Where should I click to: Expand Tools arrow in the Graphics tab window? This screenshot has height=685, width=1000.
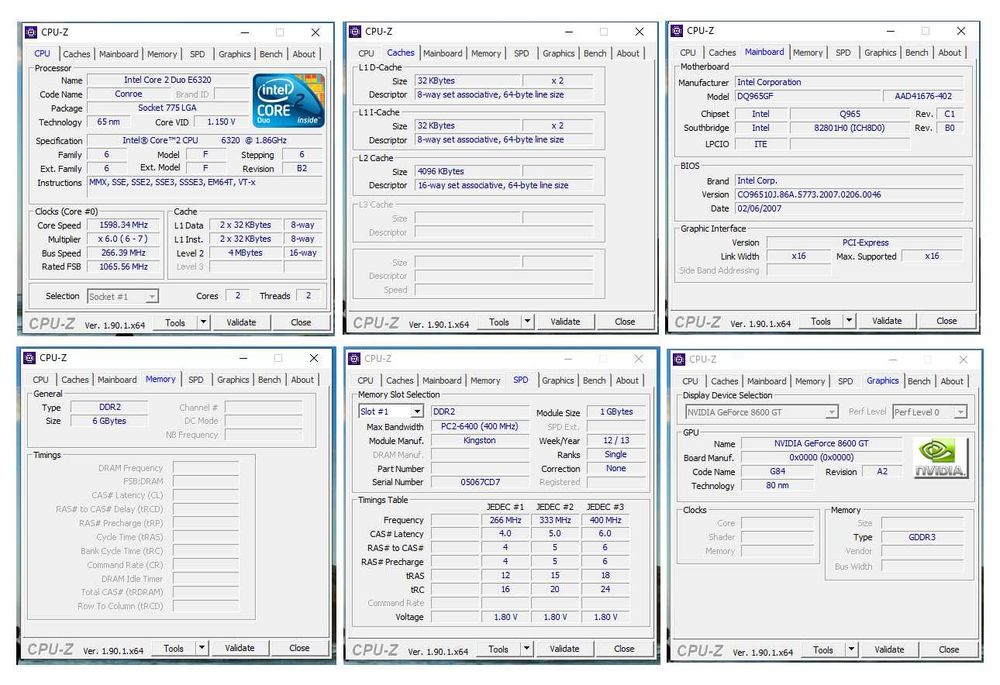tap(851, 650)
